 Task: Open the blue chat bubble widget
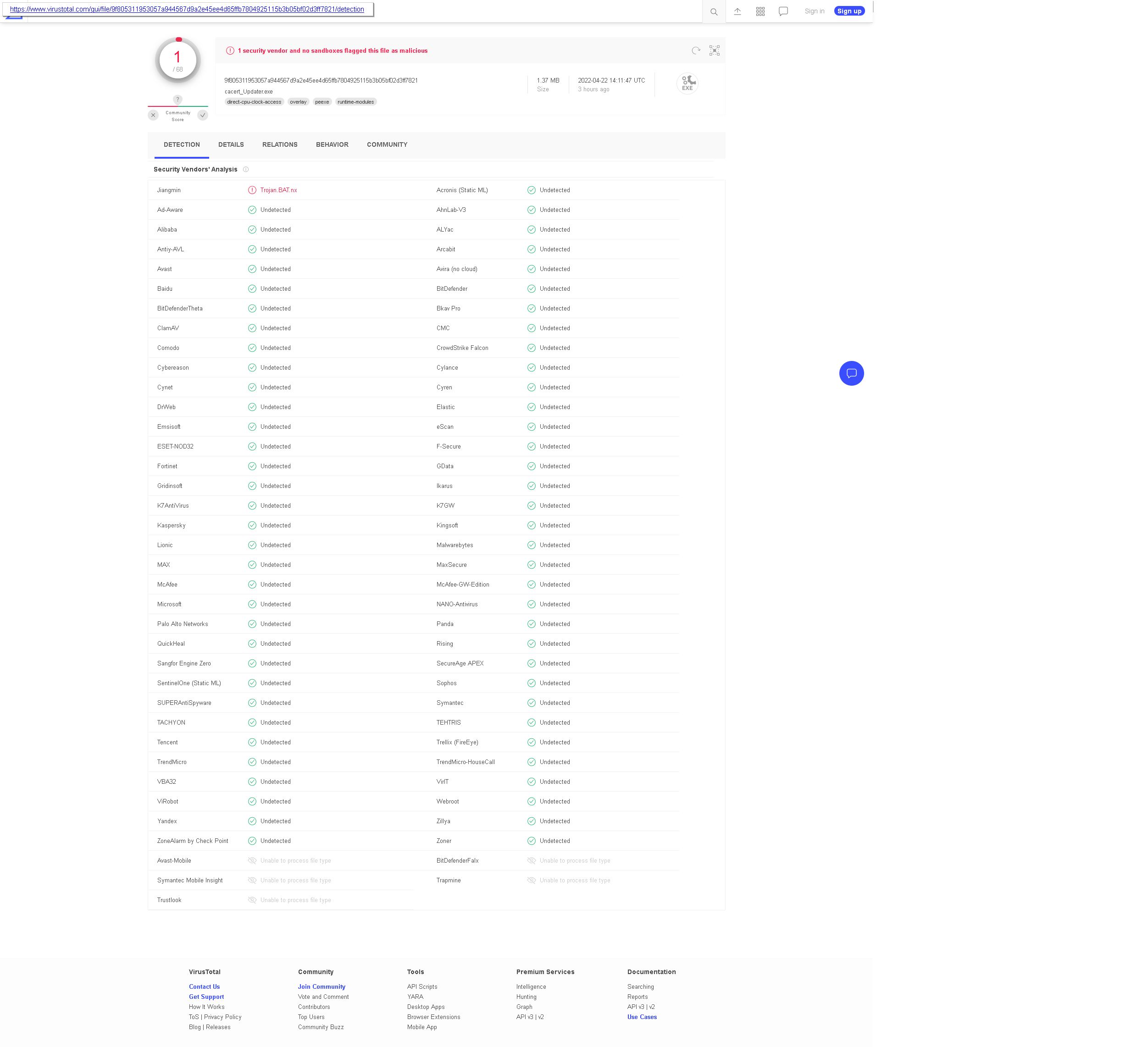tap(851, 373)
